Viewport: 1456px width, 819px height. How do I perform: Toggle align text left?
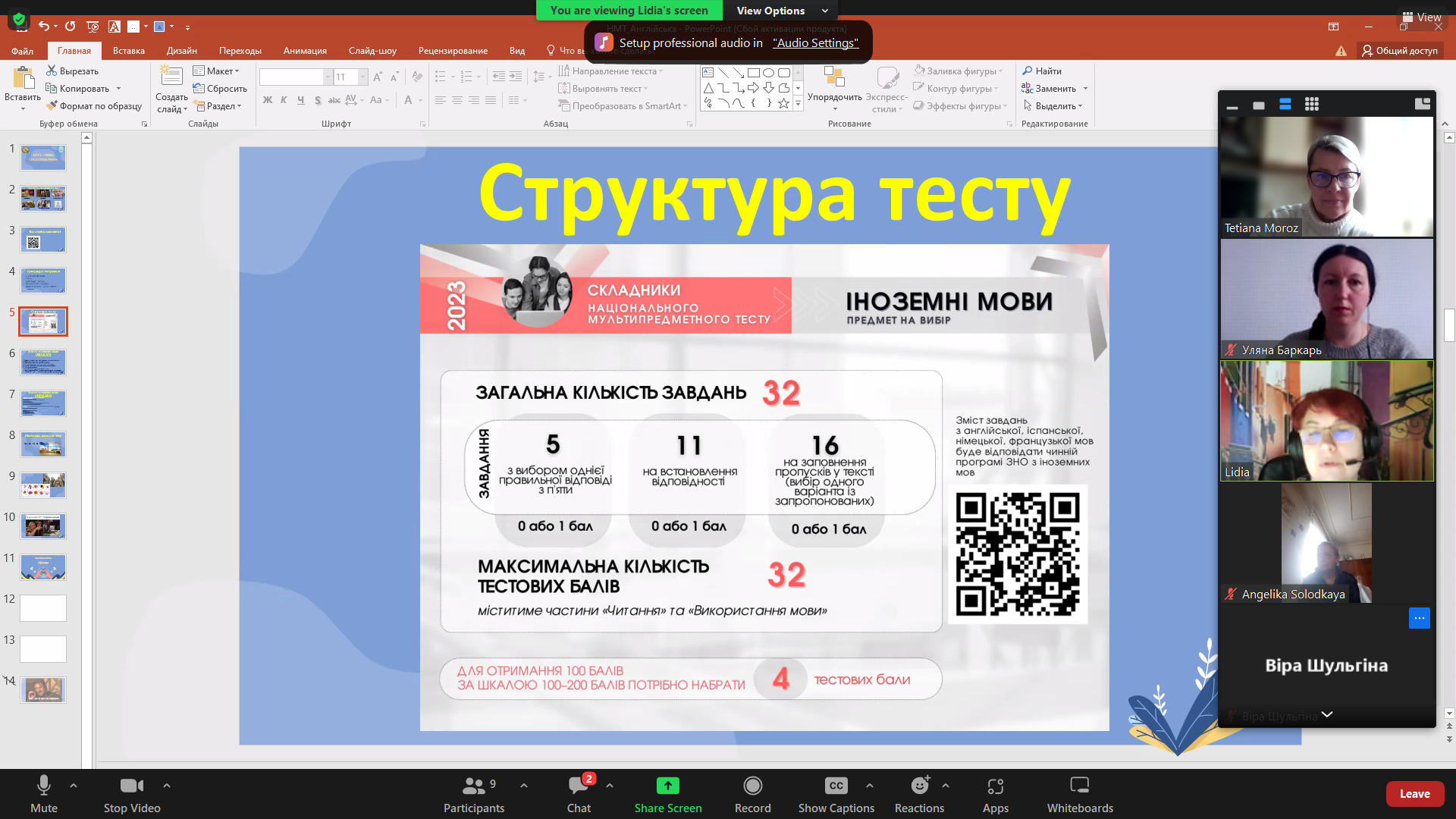[441, 99]
